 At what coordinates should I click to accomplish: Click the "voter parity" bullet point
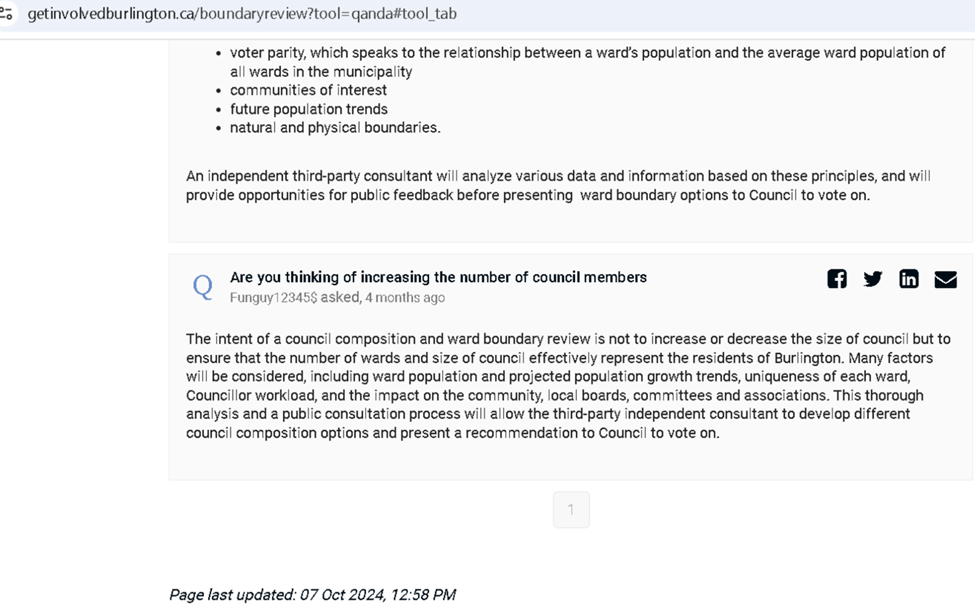click(587, 53)
